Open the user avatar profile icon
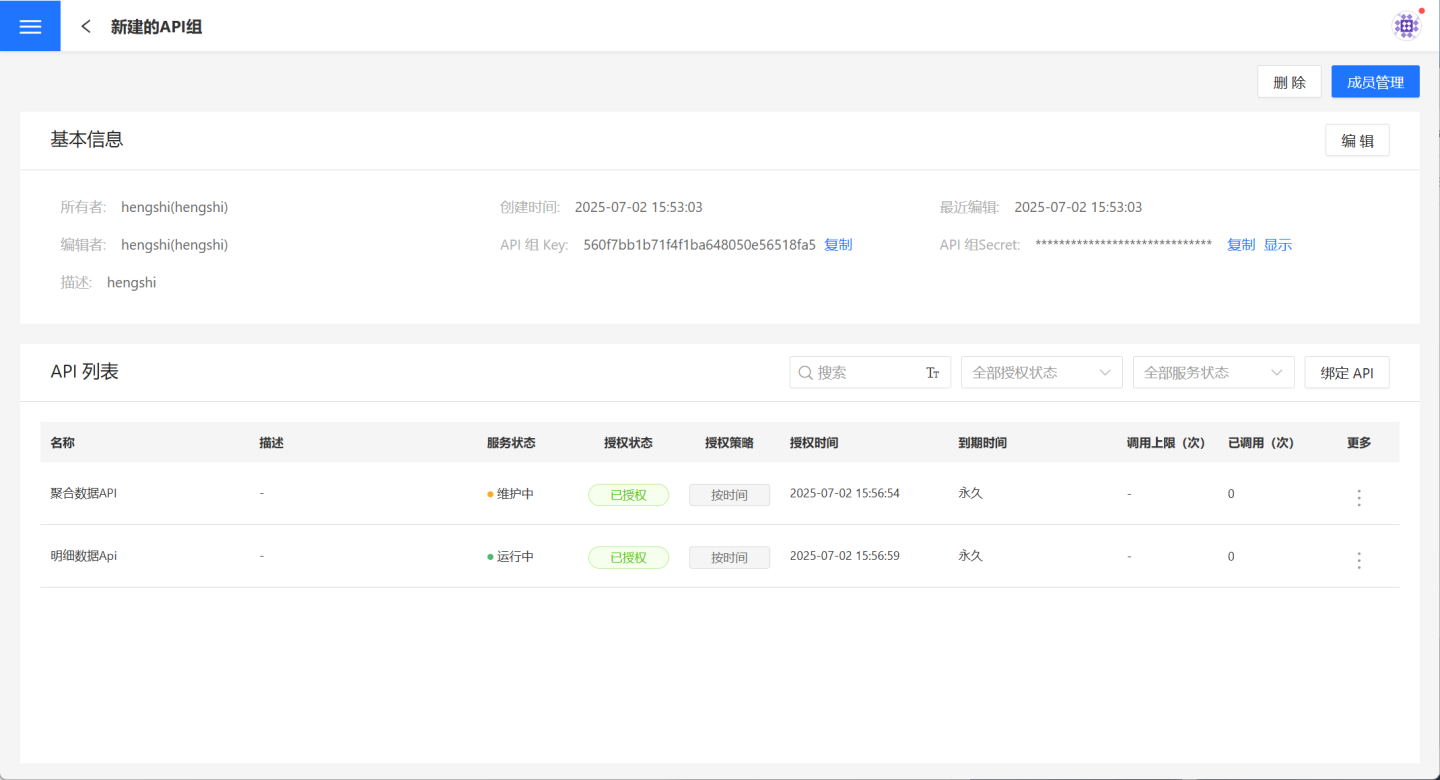 coord(1406,26)
